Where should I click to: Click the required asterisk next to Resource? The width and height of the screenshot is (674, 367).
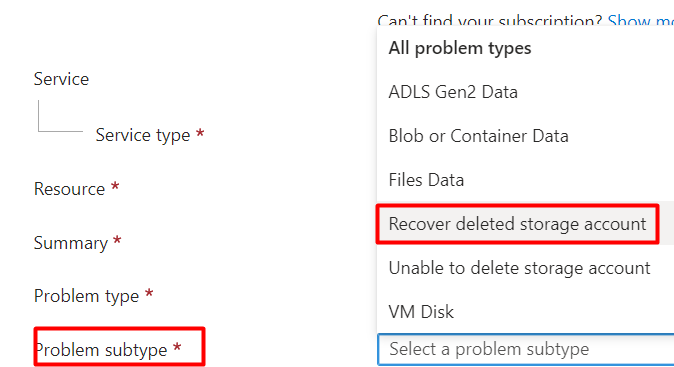pyautogui.click(x=115, y=186)
